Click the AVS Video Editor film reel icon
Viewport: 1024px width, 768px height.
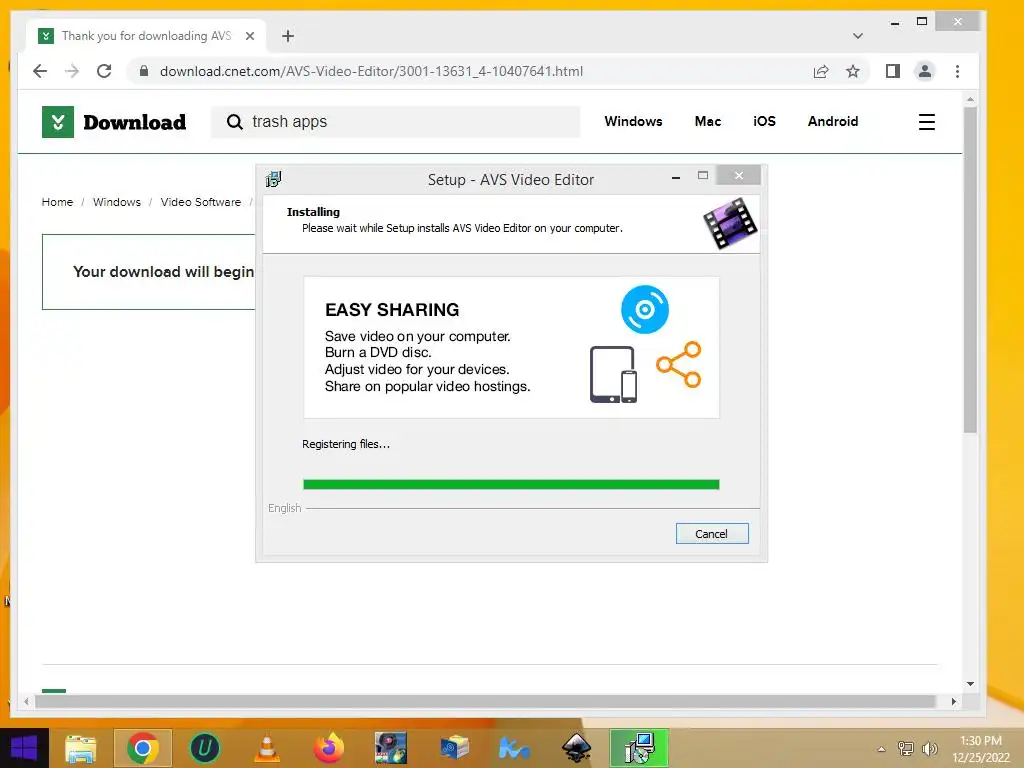click(730, 223)
